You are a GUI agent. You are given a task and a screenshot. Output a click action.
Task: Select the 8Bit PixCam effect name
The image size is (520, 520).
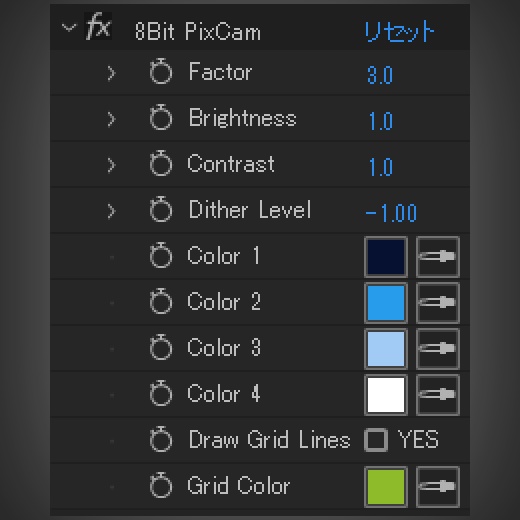point(198,32)
